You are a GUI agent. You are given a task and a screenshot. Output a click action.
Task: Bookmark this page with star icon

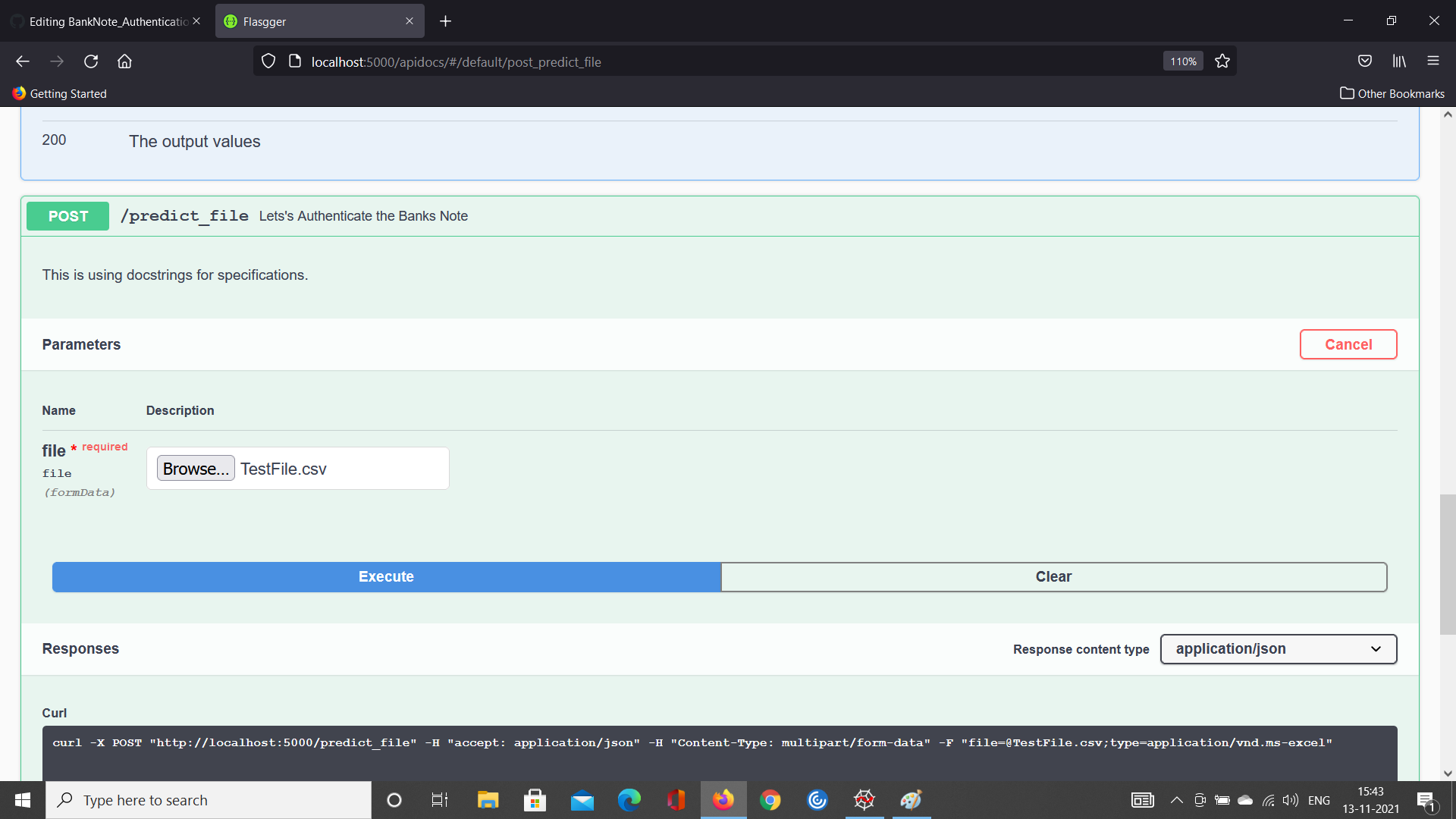pyautogui.click(x=1222, y=61)
